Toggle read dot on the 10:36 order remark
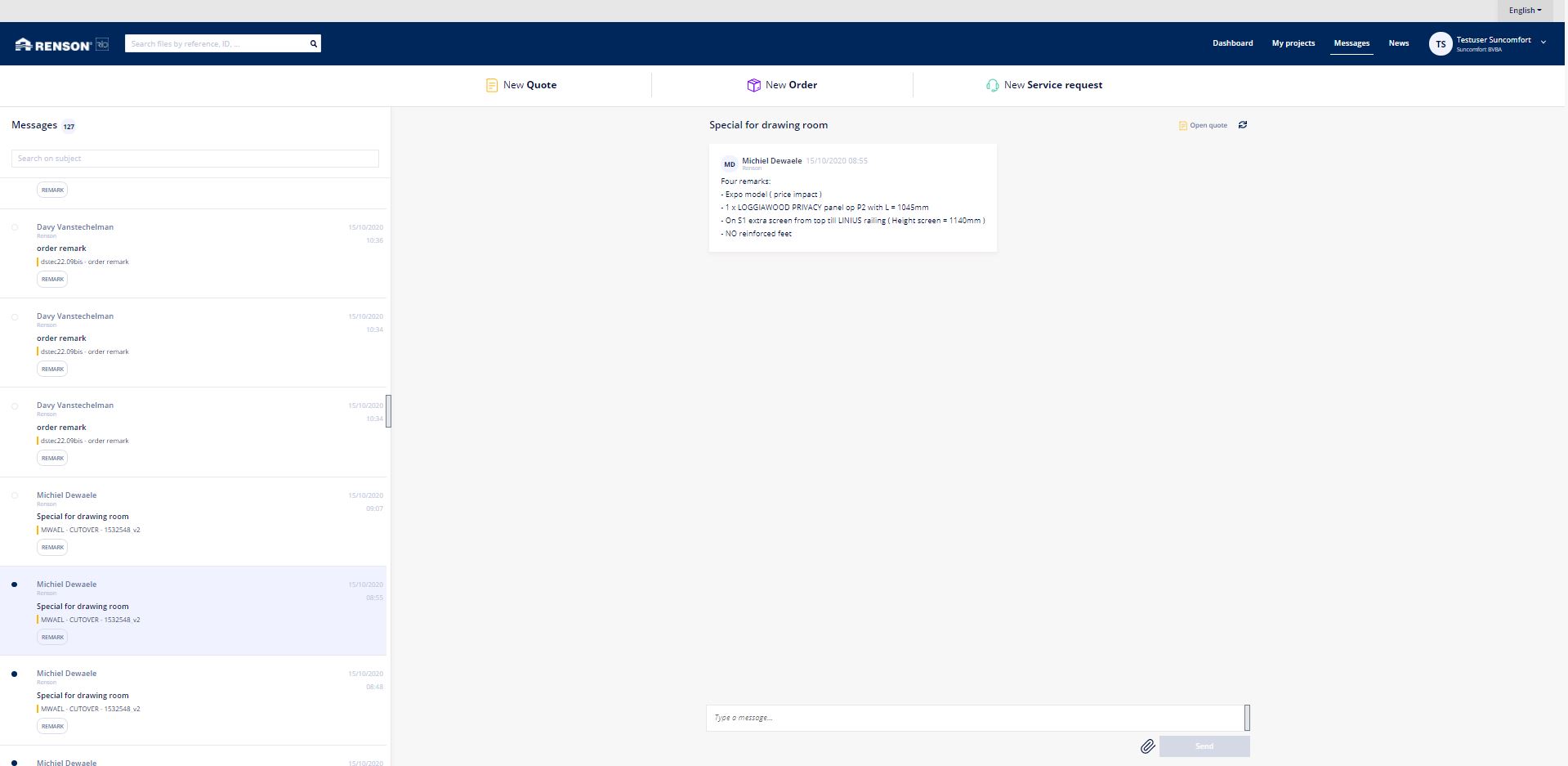This screenshot has height=766, width=1568. 15,228
